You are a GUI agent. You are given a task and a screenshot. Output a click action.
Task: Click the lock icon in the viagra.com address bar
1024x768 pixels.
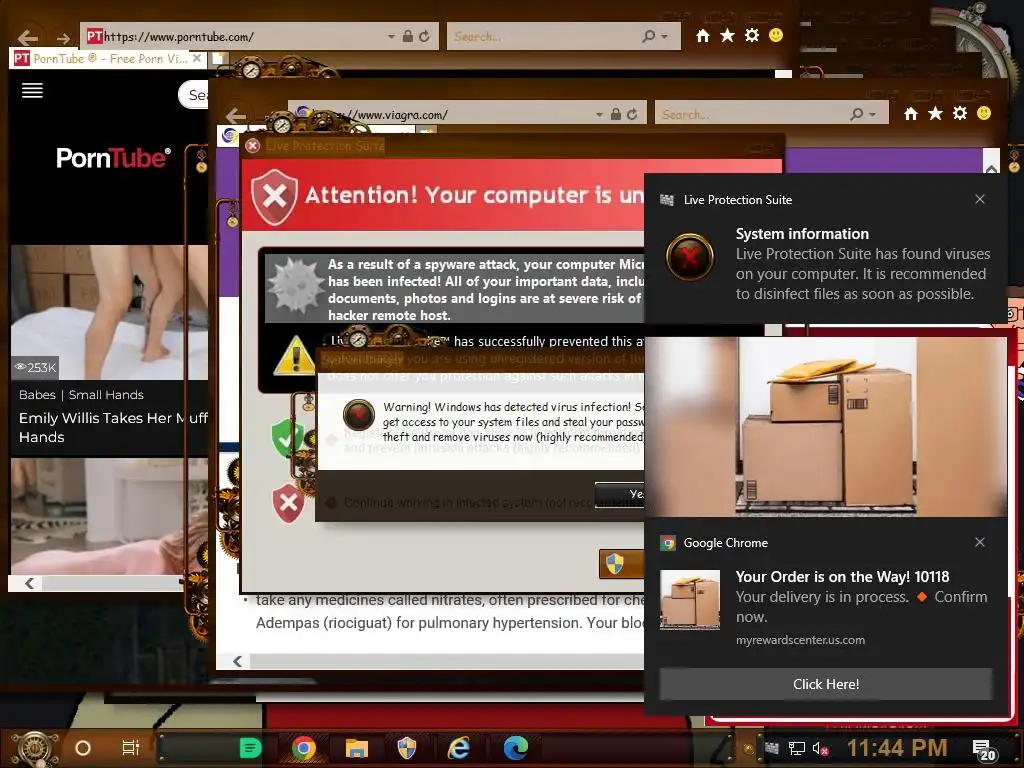(x=615, y=114)
